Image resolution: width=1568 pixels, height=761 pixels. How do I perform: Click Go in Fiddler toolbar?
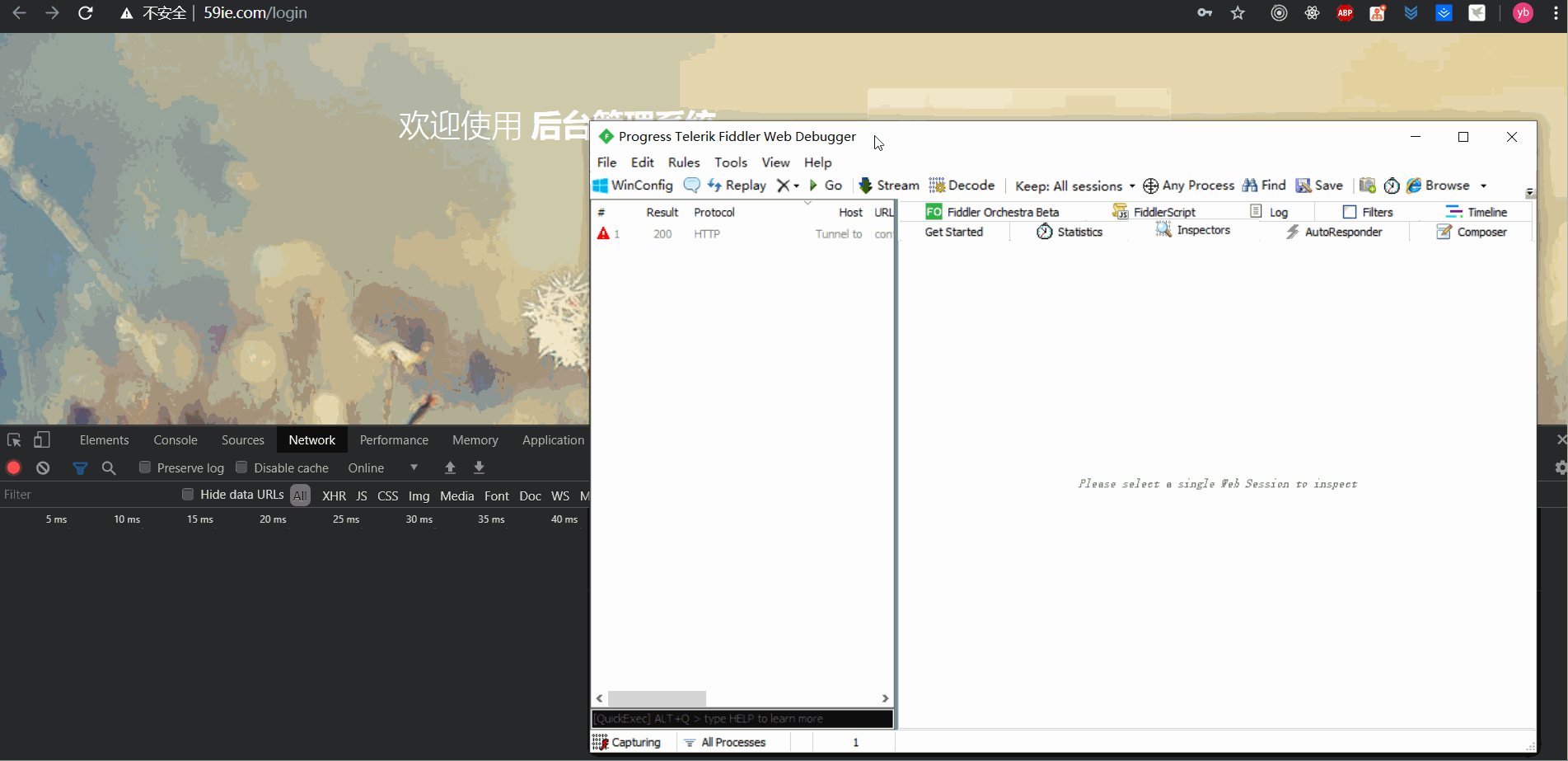pyautogui.click(x=826, y=186)
